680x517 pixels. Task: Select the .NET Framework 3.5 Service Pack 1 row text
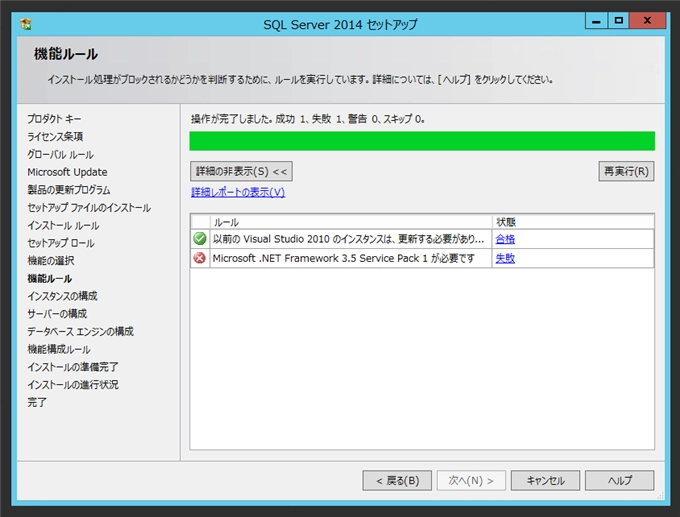point(343,258)
